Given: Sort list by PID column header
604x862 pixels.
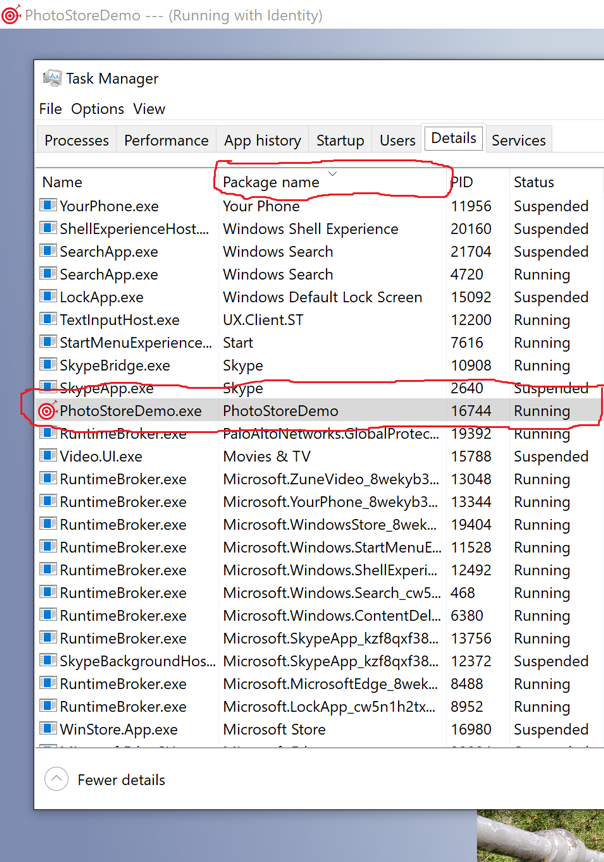Looking at the screenshot, I should coord(462,182).
